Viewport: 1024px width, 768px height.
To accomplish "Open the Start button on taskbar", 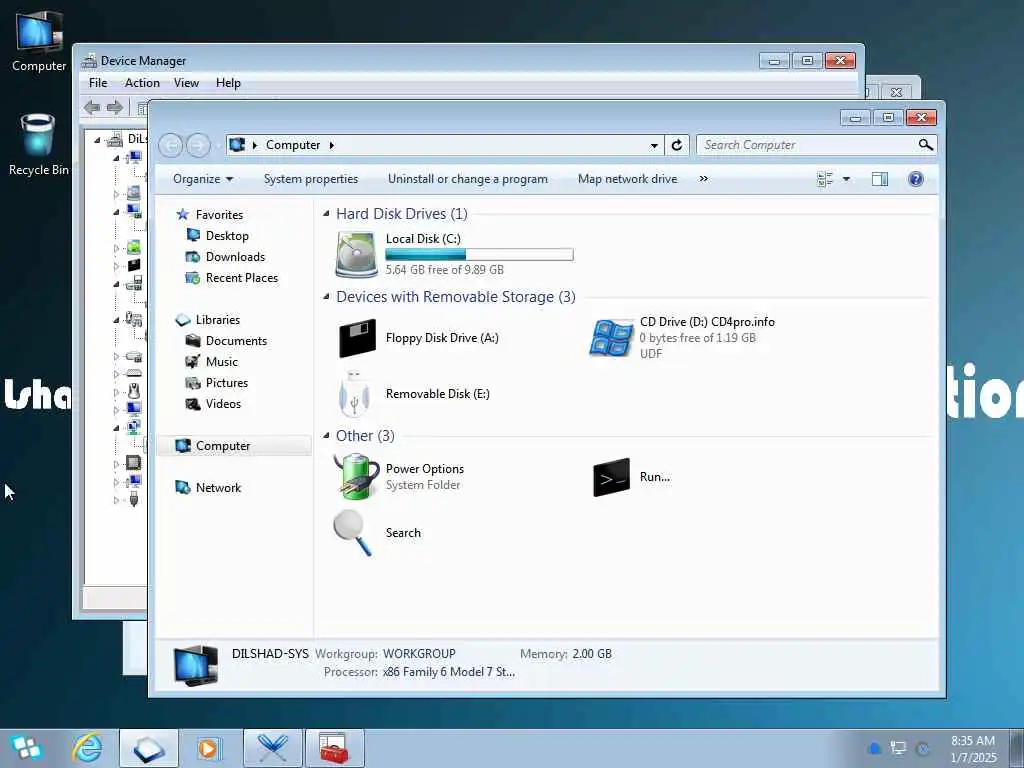I will click(x=26, y=748).
